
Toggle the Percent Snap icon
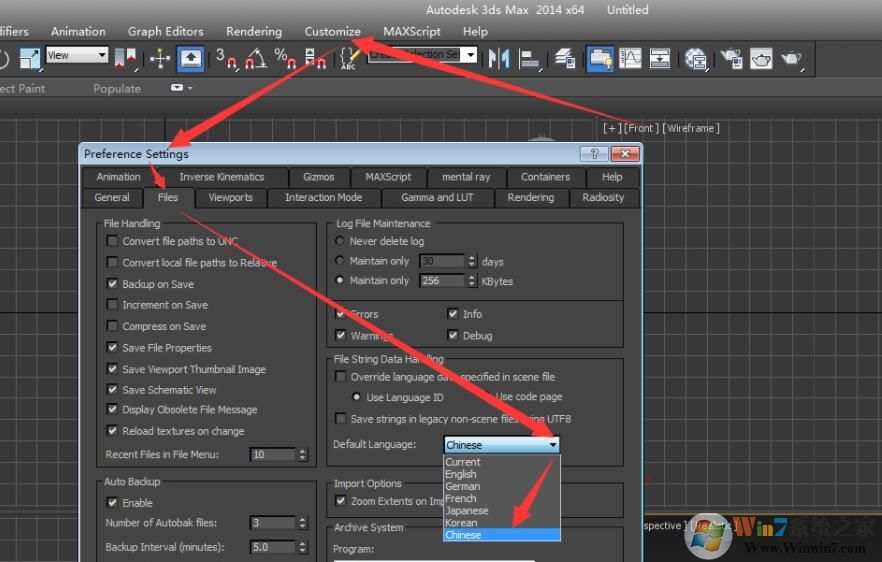[285, 58]
